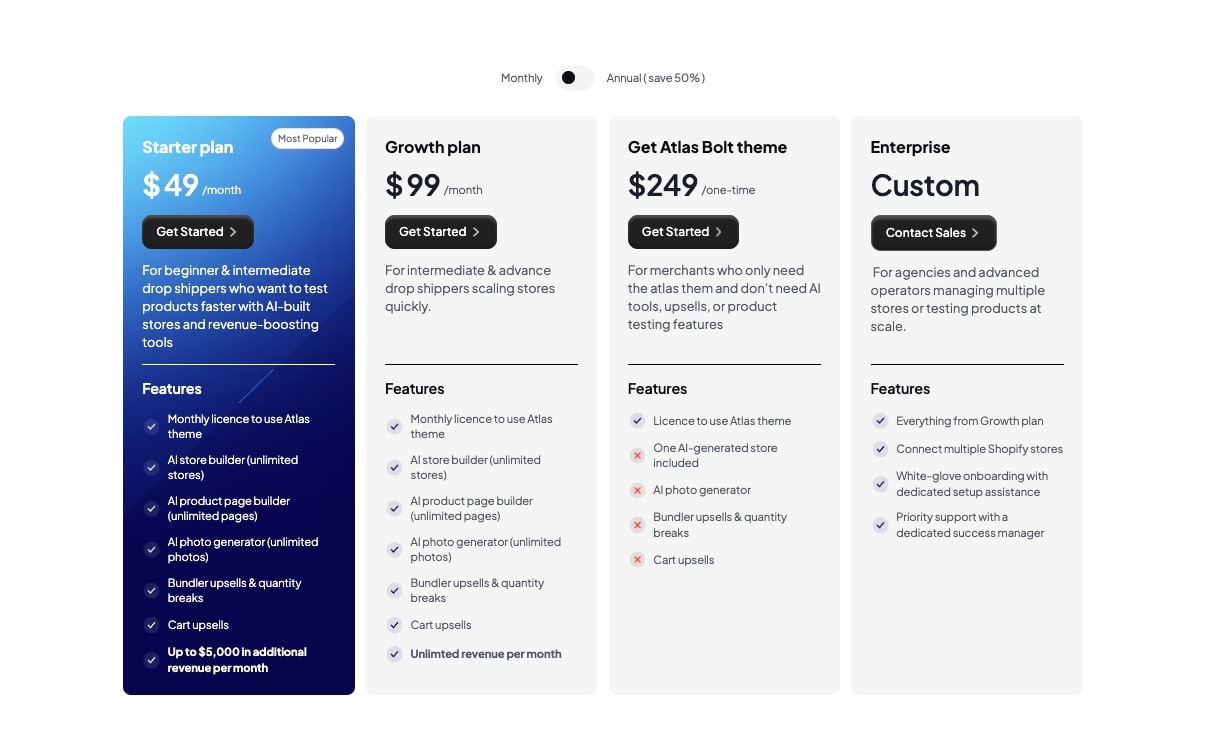Click the red X next to Cart upsells under Get Atlas Bolt theme
1205x736 pixels.
pyautogui.click(x=637, y=560)
